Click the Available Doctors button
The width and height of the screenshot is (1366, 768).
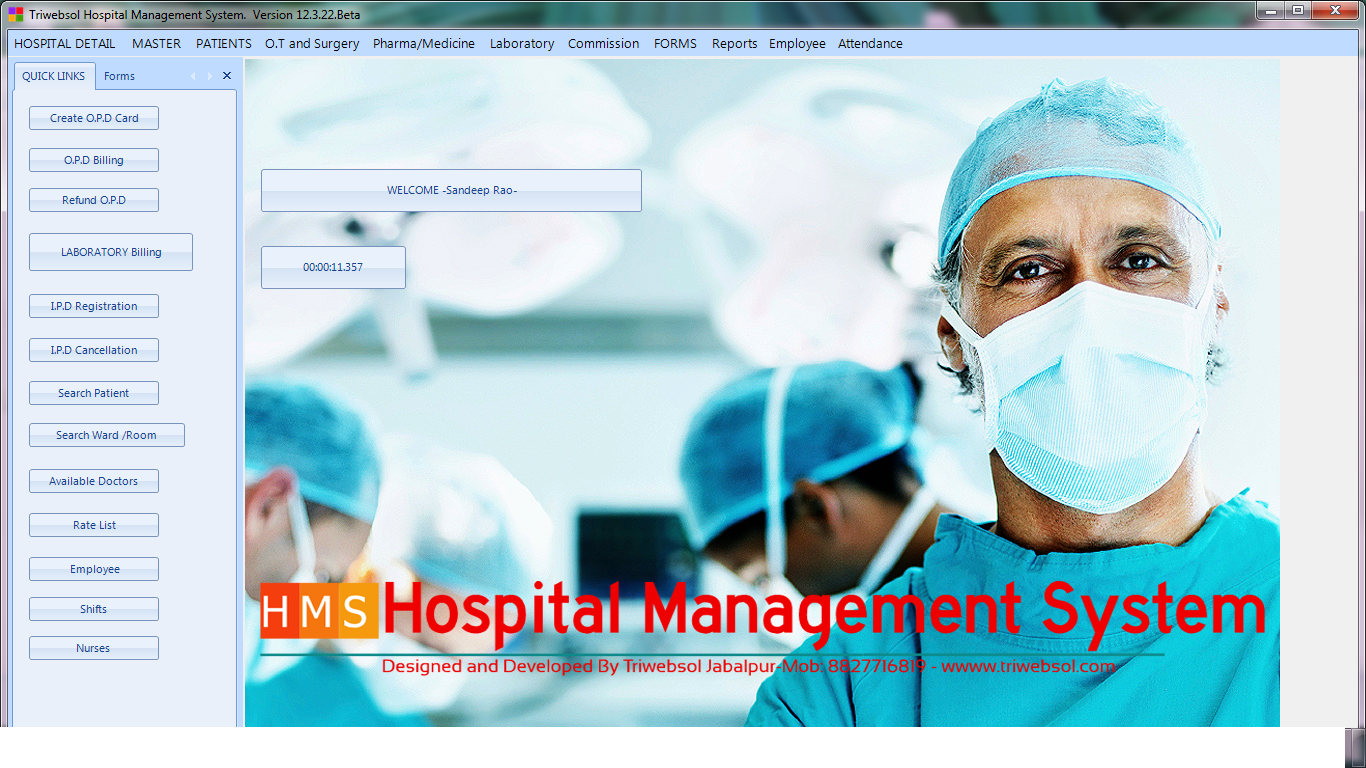tap(93, 480)
